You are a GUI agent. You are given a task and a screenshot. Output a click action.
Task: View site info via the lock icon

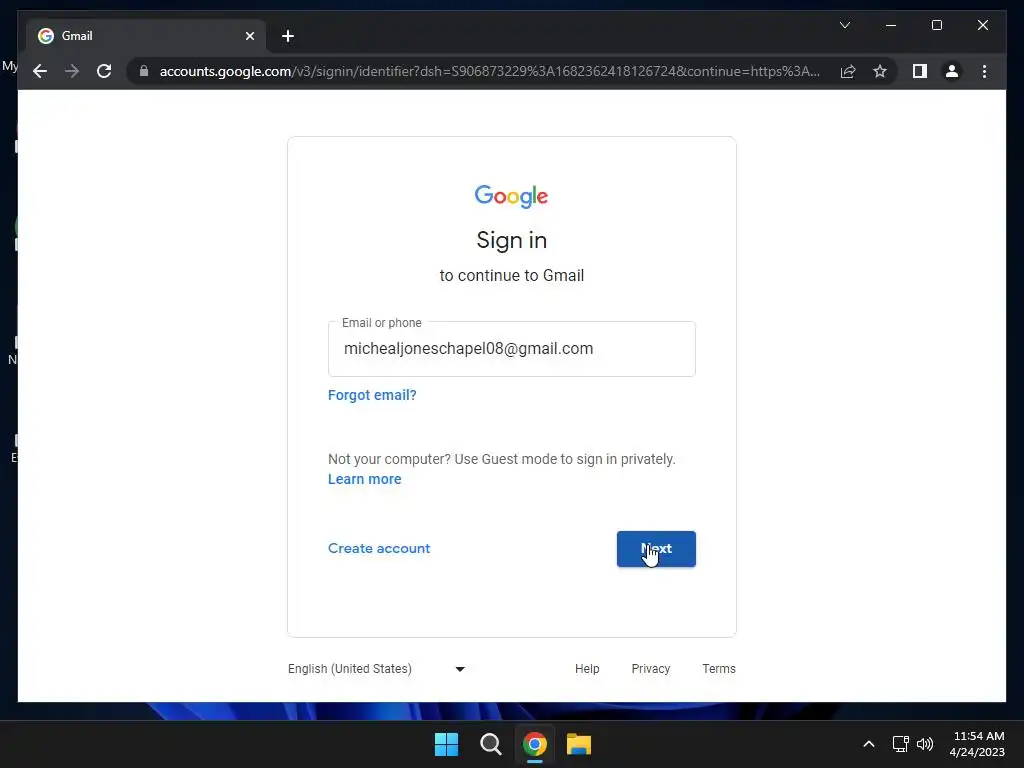tap(144, 71)
